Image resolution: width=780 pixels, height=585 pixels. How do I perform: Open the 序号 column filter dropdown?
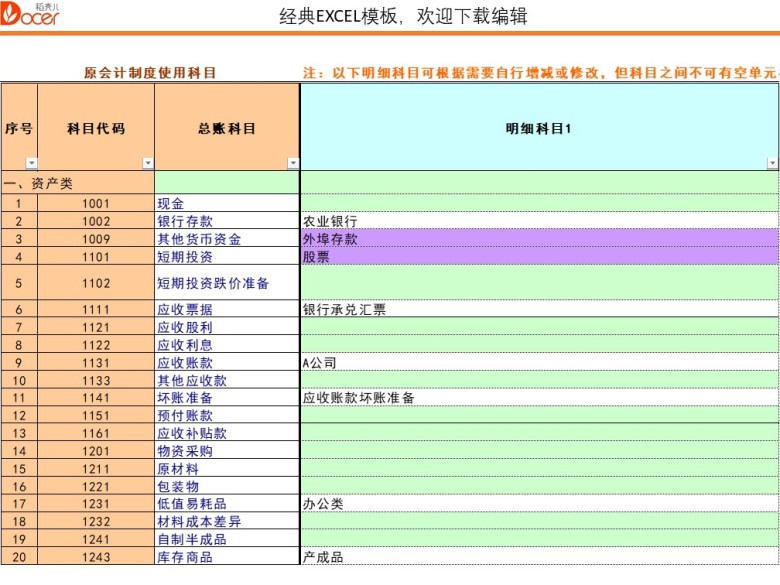(32, 163)
